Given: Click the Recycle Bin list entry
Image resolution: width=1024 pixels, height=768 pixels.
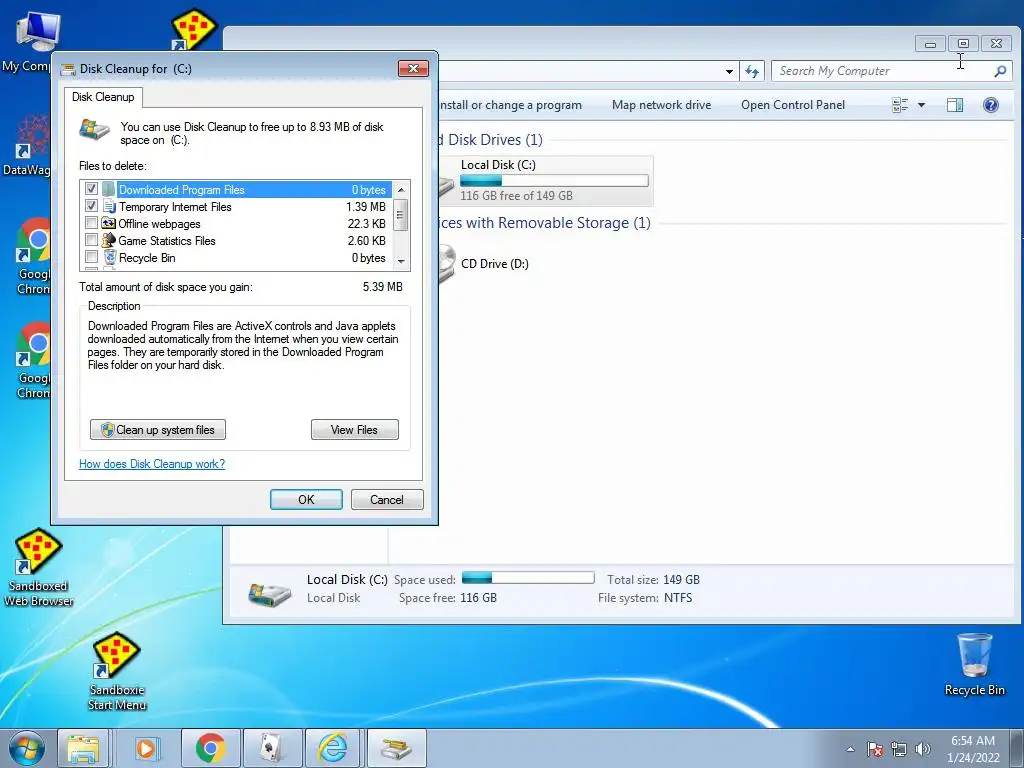Looking at the screenshot, I should (x=236, y=257).
